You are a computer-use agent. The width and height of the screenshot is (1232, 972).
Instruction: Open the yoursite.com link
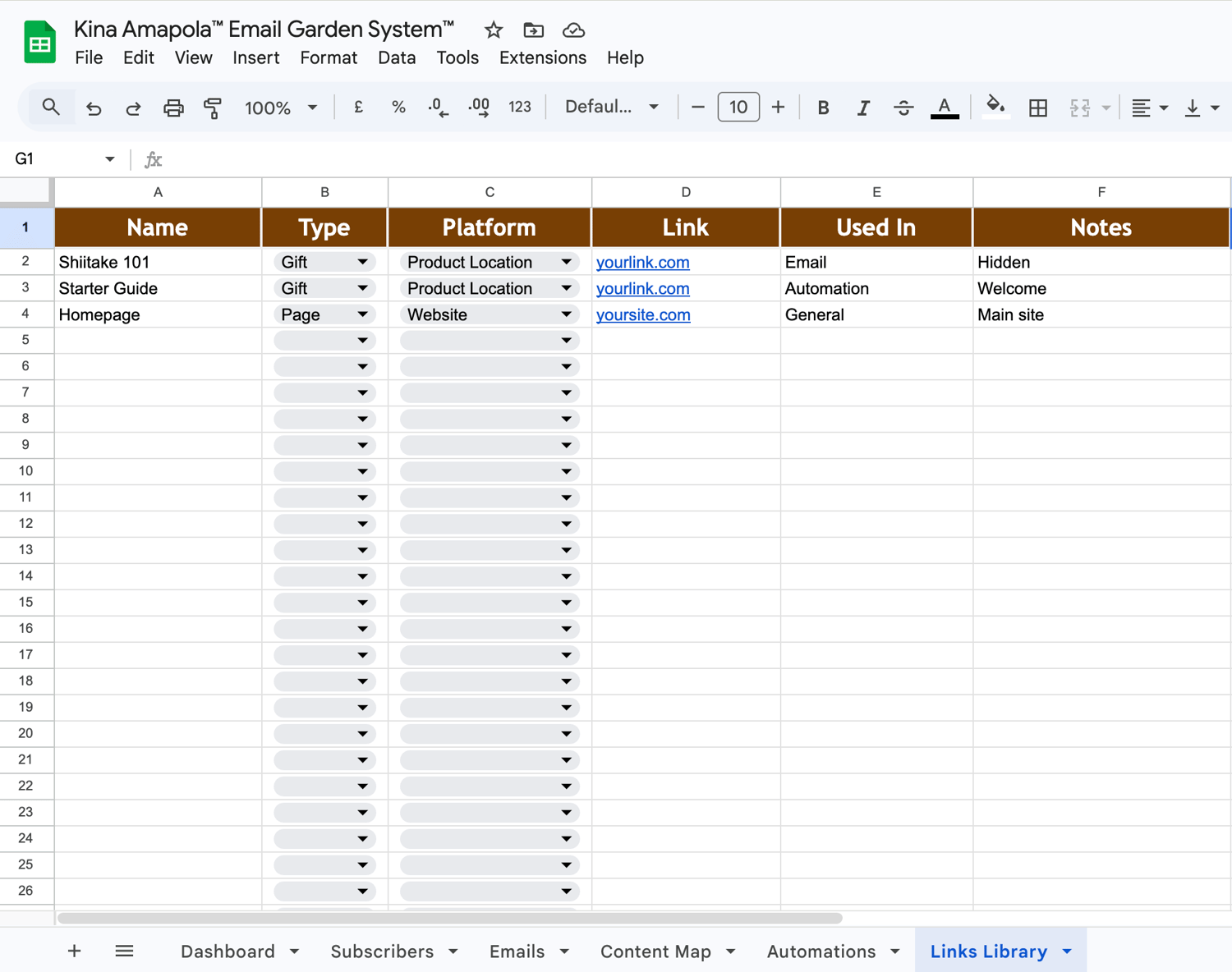(x=643, y=314)
